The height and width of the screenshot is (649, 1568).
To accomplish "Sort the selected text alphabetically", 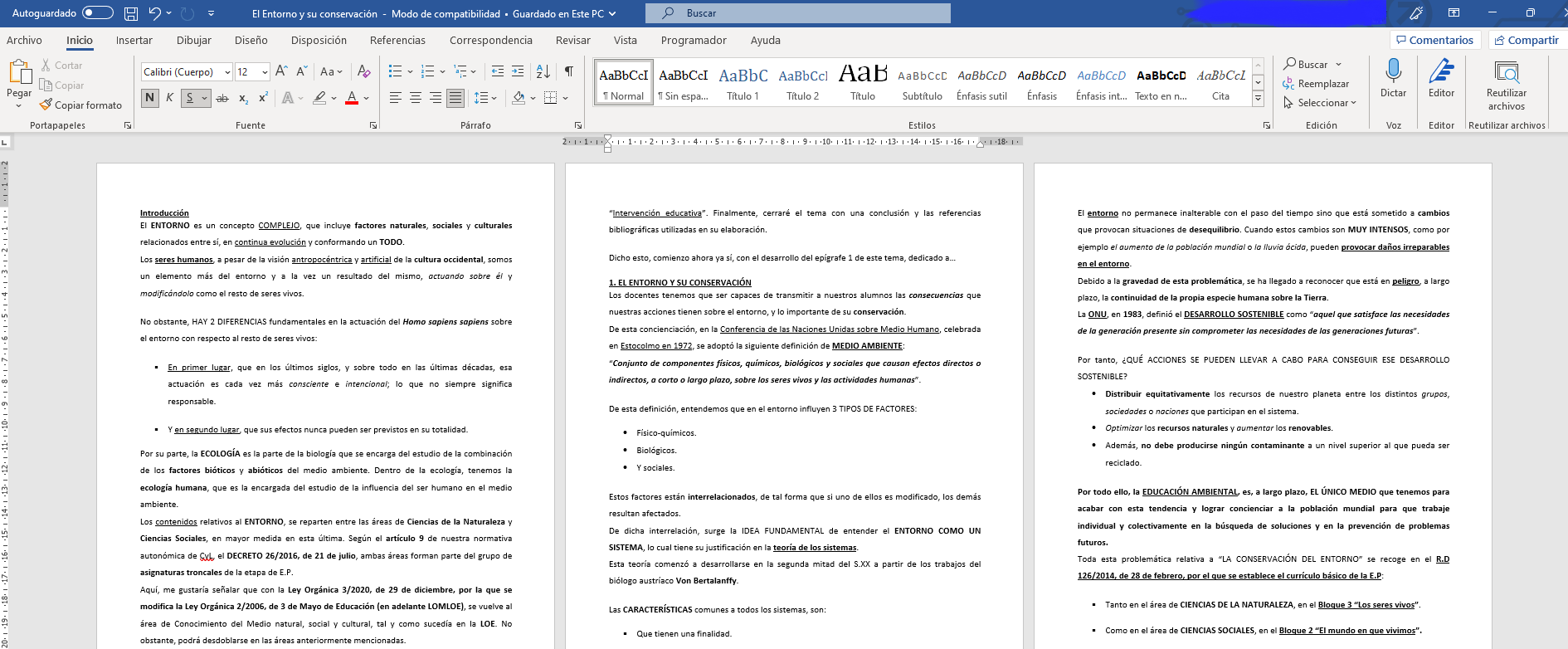I will tap(543, 71).
